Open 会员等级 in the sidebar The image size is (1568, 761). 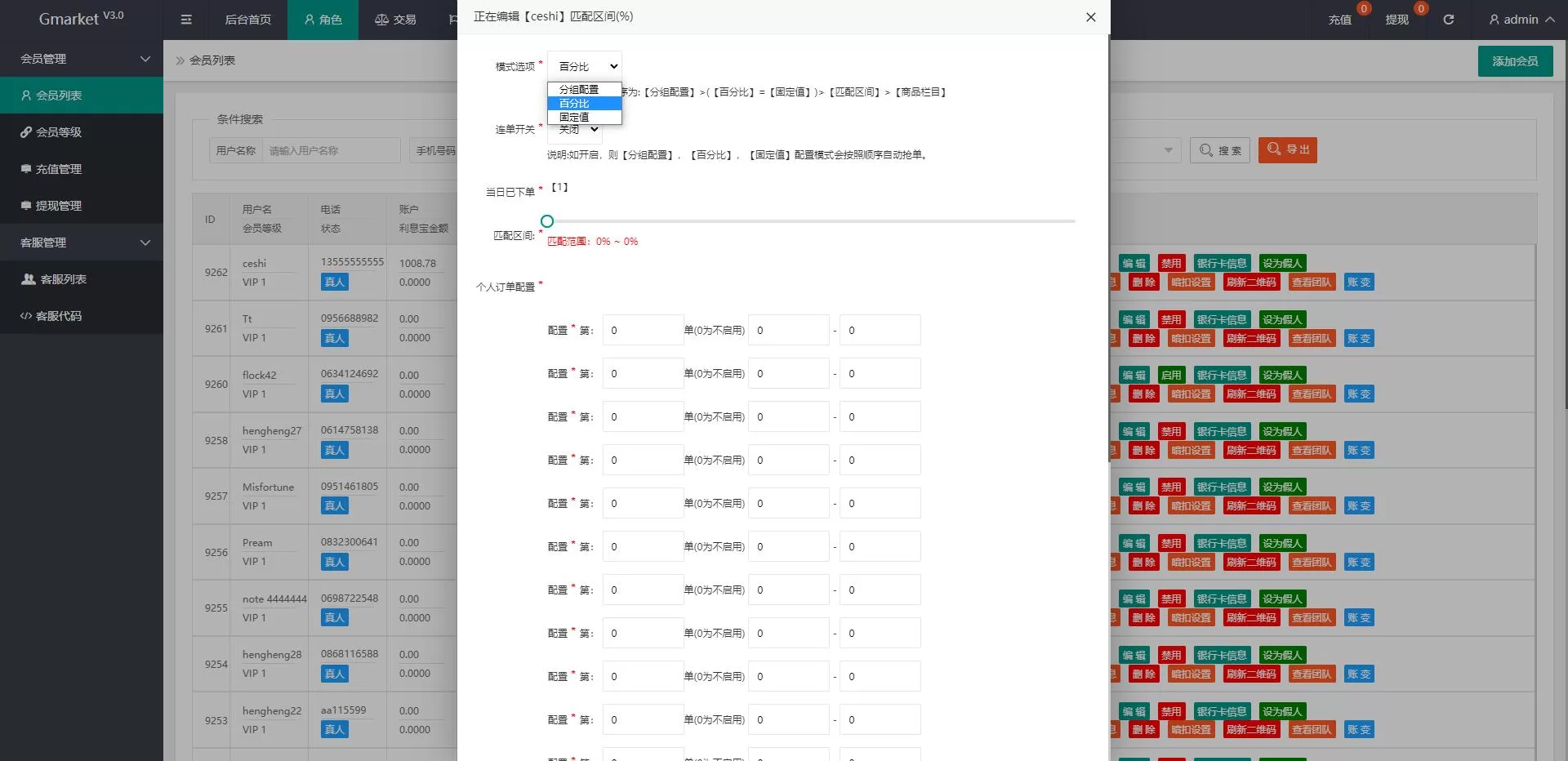[x=82, y=132]
